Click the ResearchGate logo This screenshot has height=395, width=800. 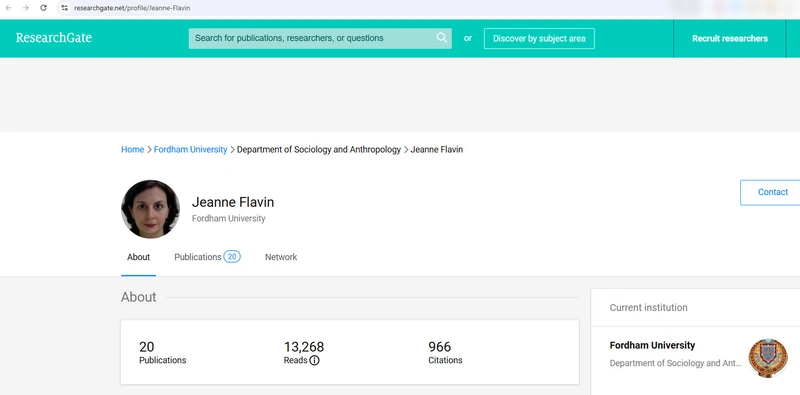click(x=54, y=38)
